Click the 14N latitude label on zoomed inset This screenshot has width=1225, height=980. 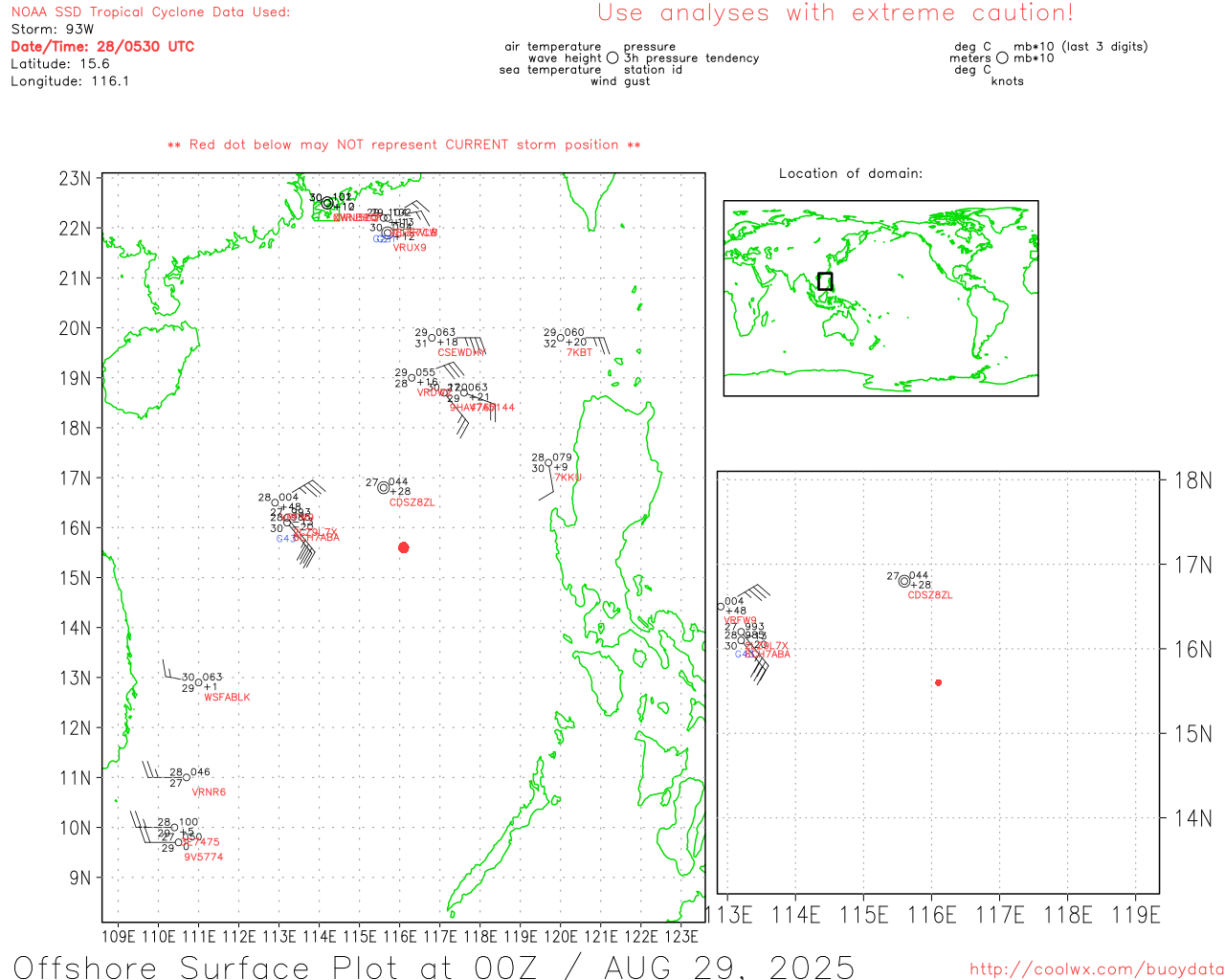click(1193, 818)
